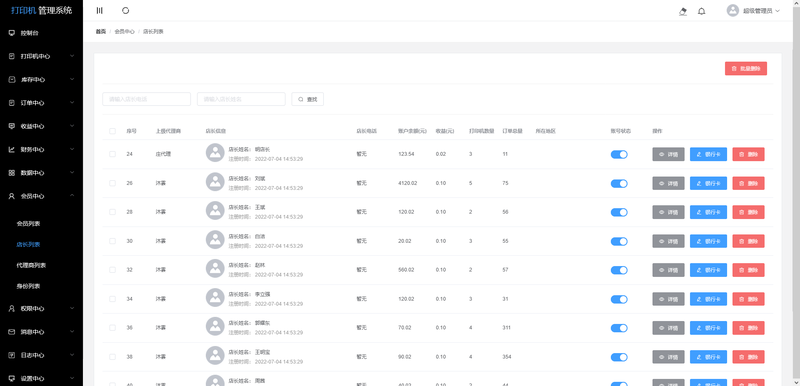This screenshot has height=386, width=800.
Task: Click the balance value 560.02
Action: (407, 270)
